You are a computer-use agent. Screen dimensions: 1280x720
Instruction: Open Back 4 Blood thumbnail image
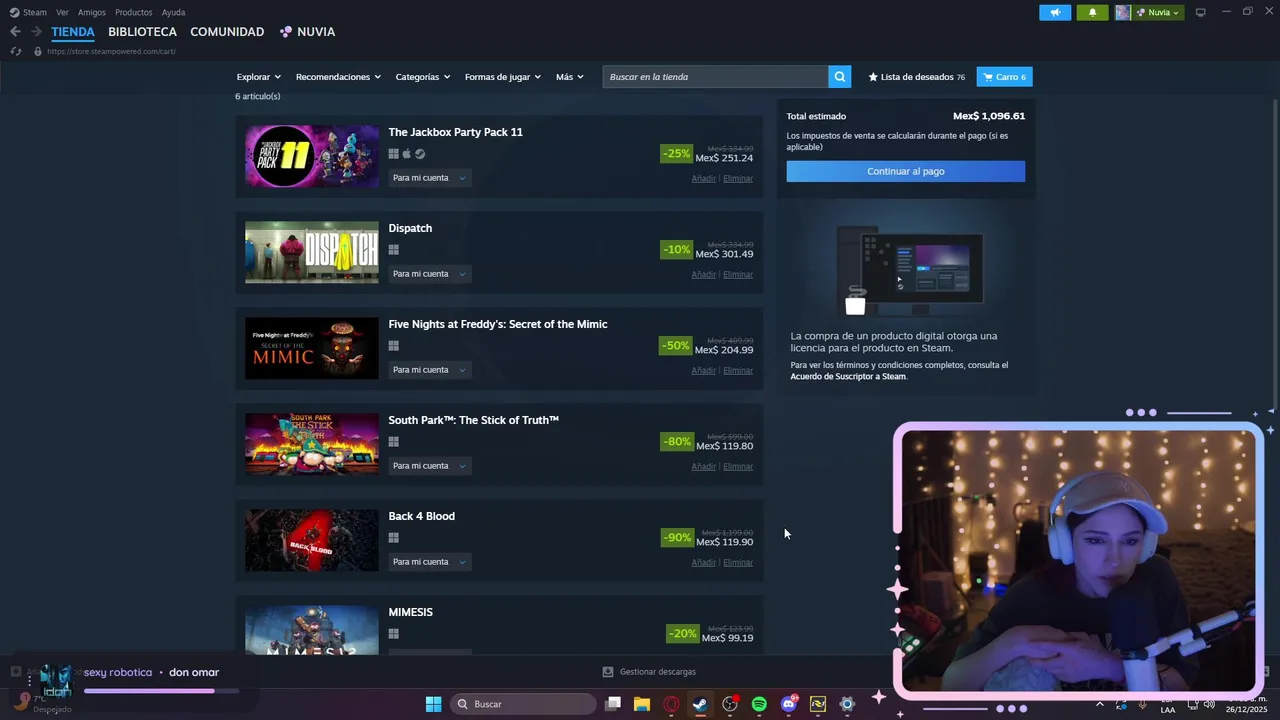312,540
